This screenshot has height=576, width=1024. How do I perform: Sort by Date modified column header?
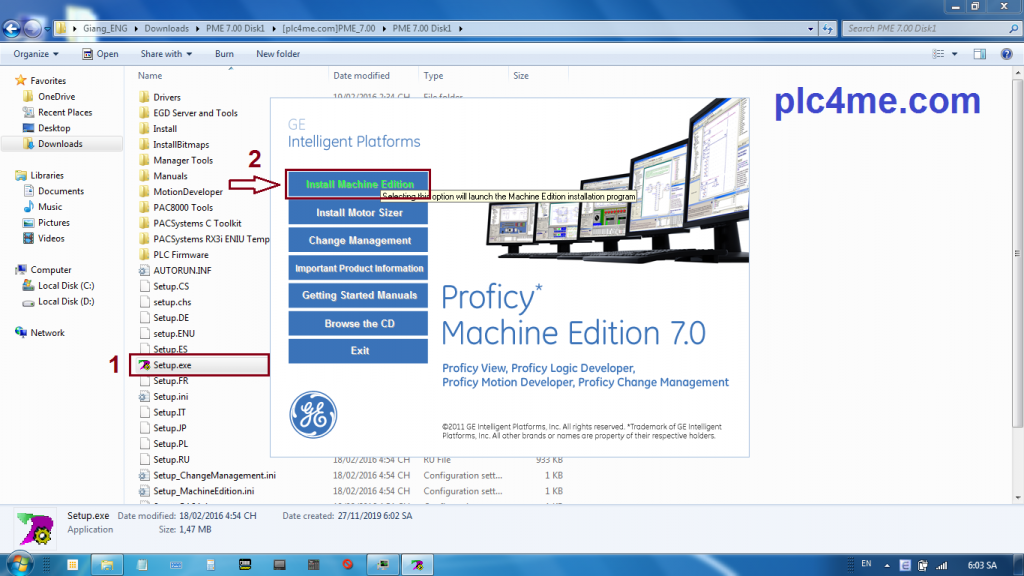pos(361,76)
